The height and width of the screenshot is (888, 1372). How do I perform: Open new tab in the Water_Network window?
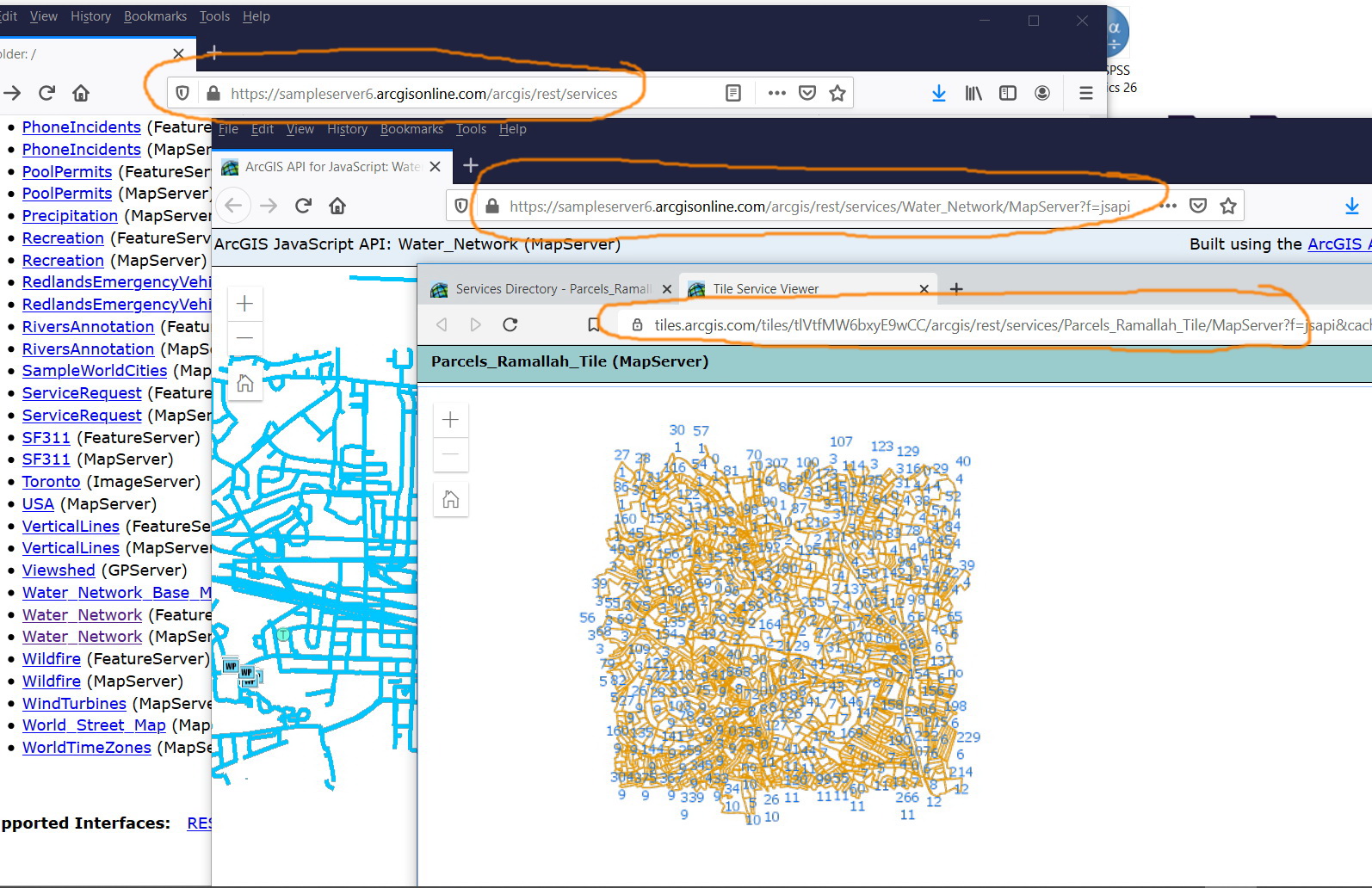click(471, 165)
